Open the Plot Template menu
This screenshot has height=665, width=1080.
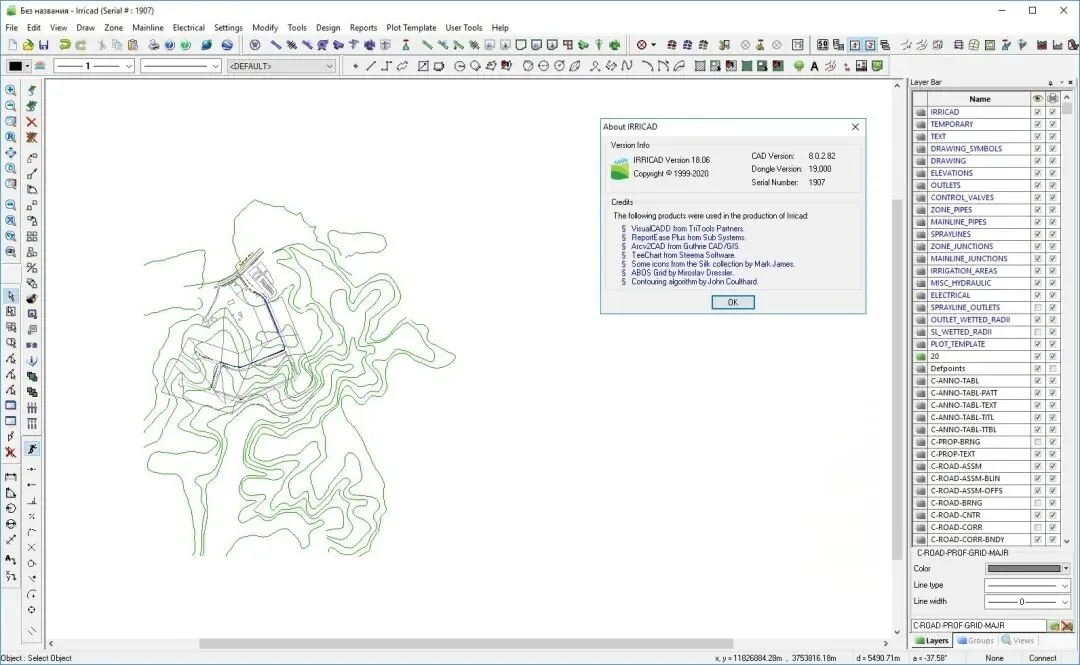(x=411, y=28)
